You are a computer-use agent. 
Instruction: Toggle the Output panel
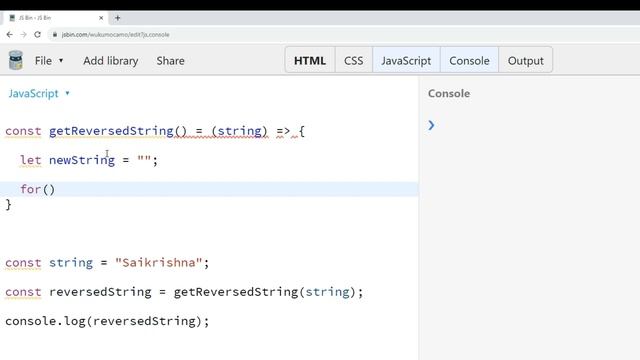click(x=526, y=60)
